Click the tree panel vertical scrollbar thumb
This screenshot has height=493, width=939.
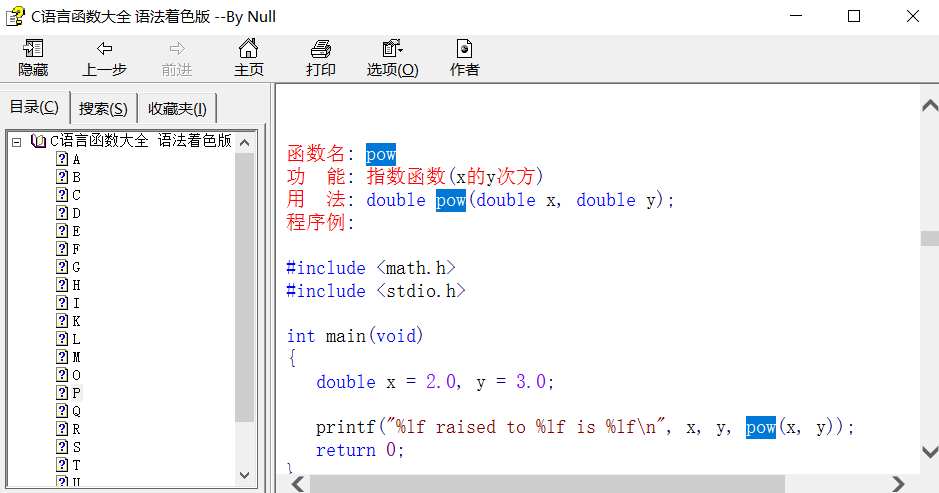pyautogui.click(x=244, y=288)
